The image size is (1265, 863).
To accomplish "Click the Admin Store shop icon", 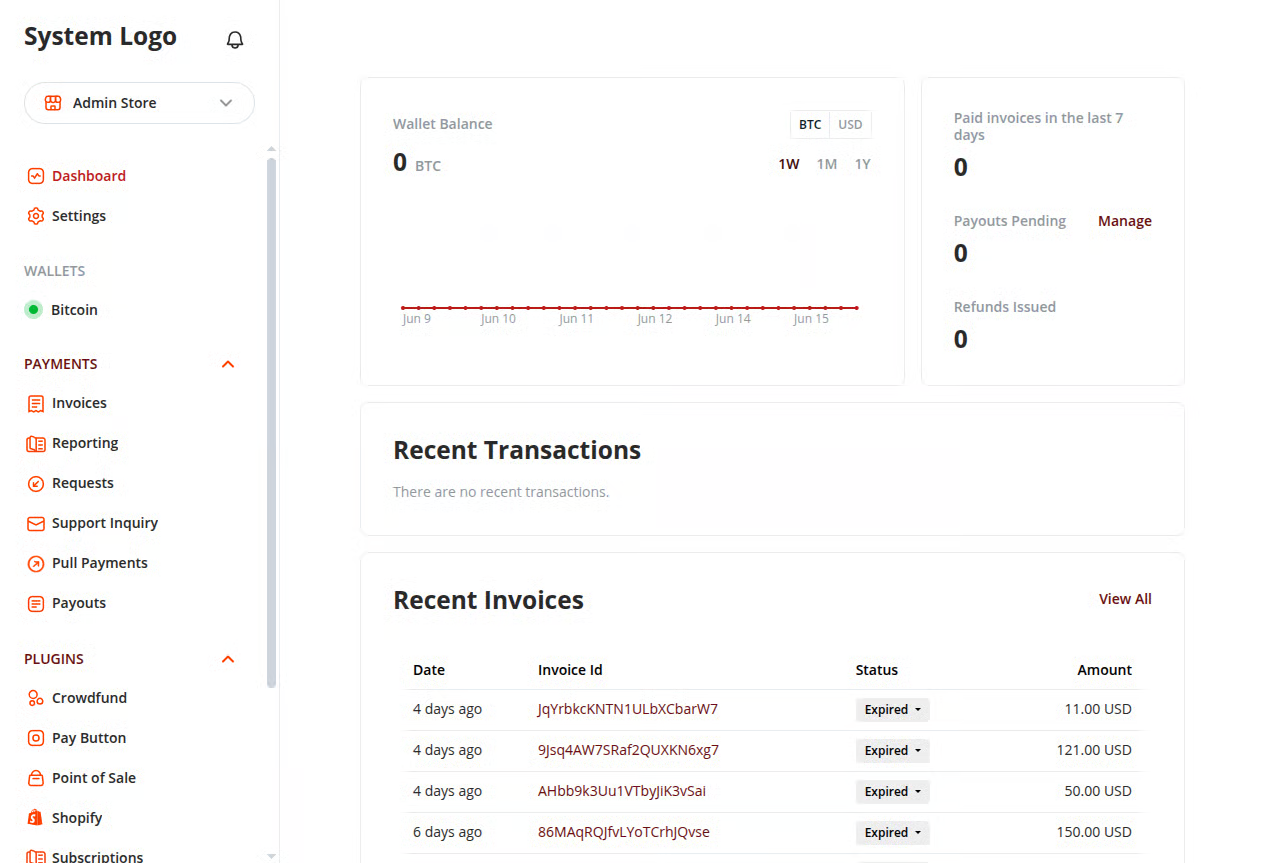I will click(x=53, y=103).
